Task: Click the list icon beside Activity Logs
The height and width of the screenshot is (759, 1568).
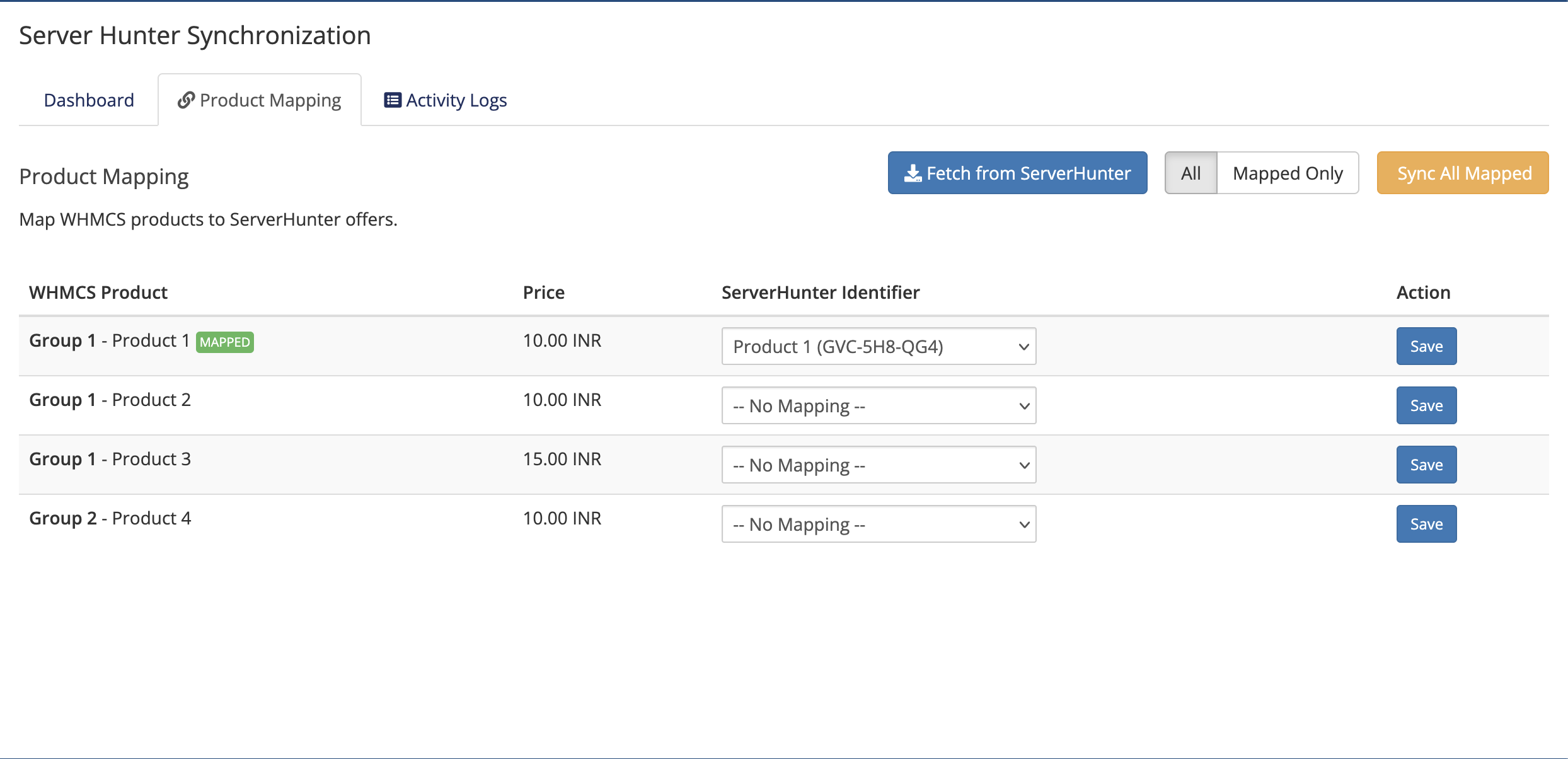Action: coord(393,100)
